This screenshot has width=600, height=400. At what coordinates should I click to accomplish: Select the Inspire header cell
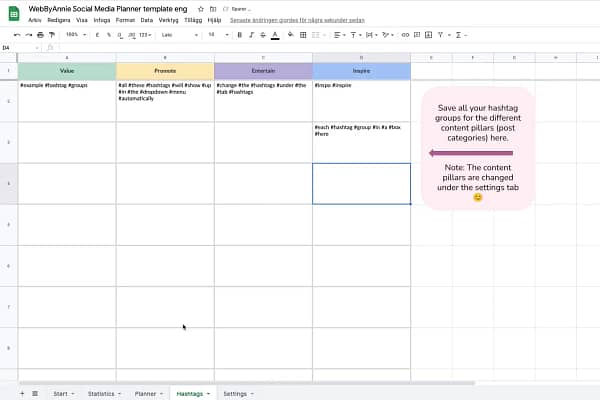[x=362, y=71]
